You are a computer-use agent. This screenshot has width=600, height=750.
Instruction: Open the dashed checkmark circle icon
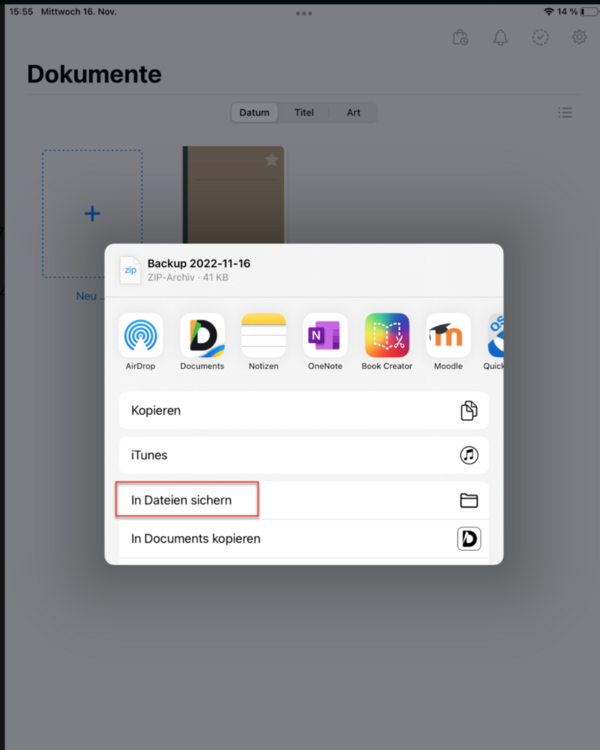540,37
